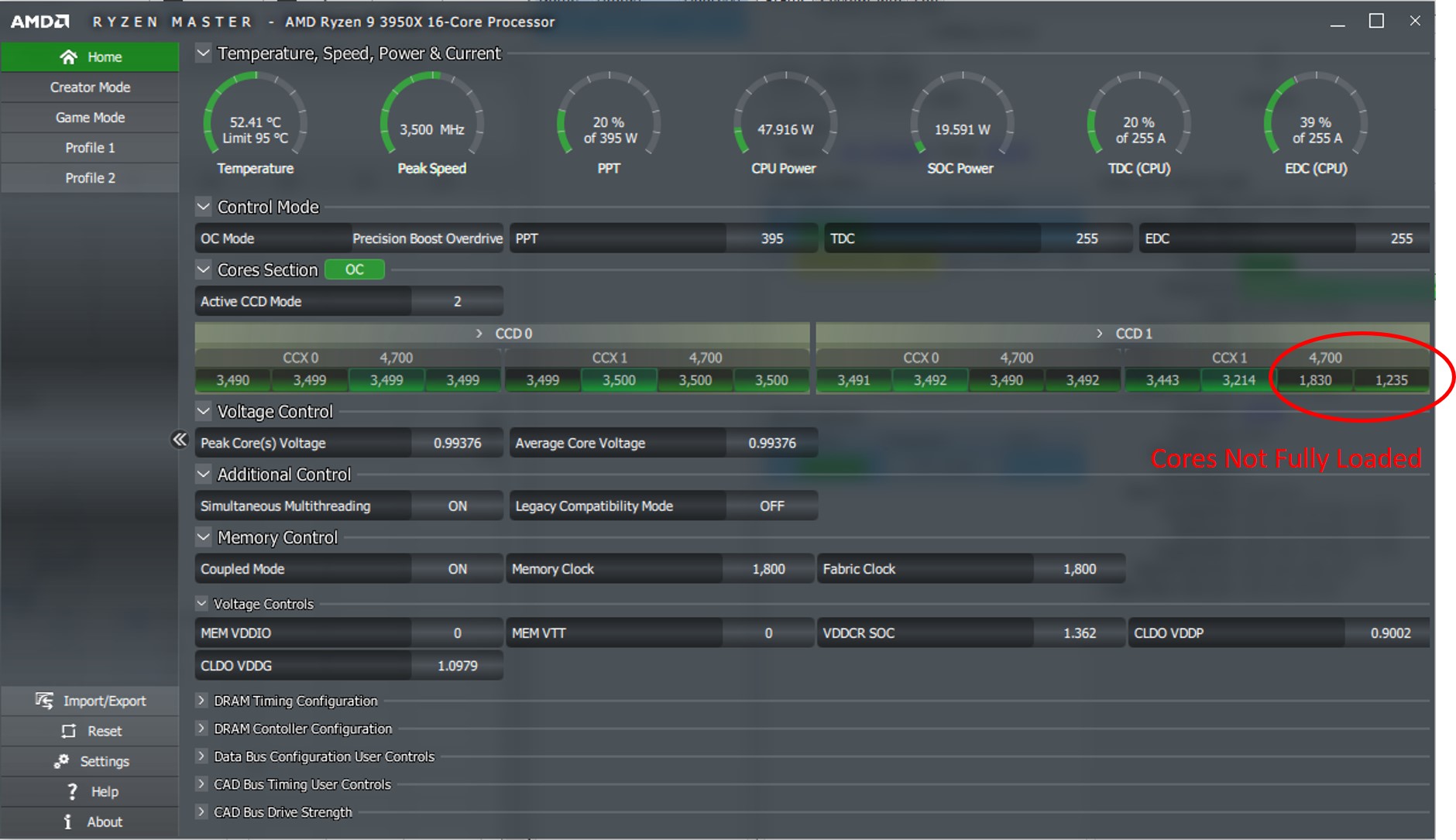Click the PPT value field showing 395
The width and height of the screenshot is (1456, 840).
771,238
